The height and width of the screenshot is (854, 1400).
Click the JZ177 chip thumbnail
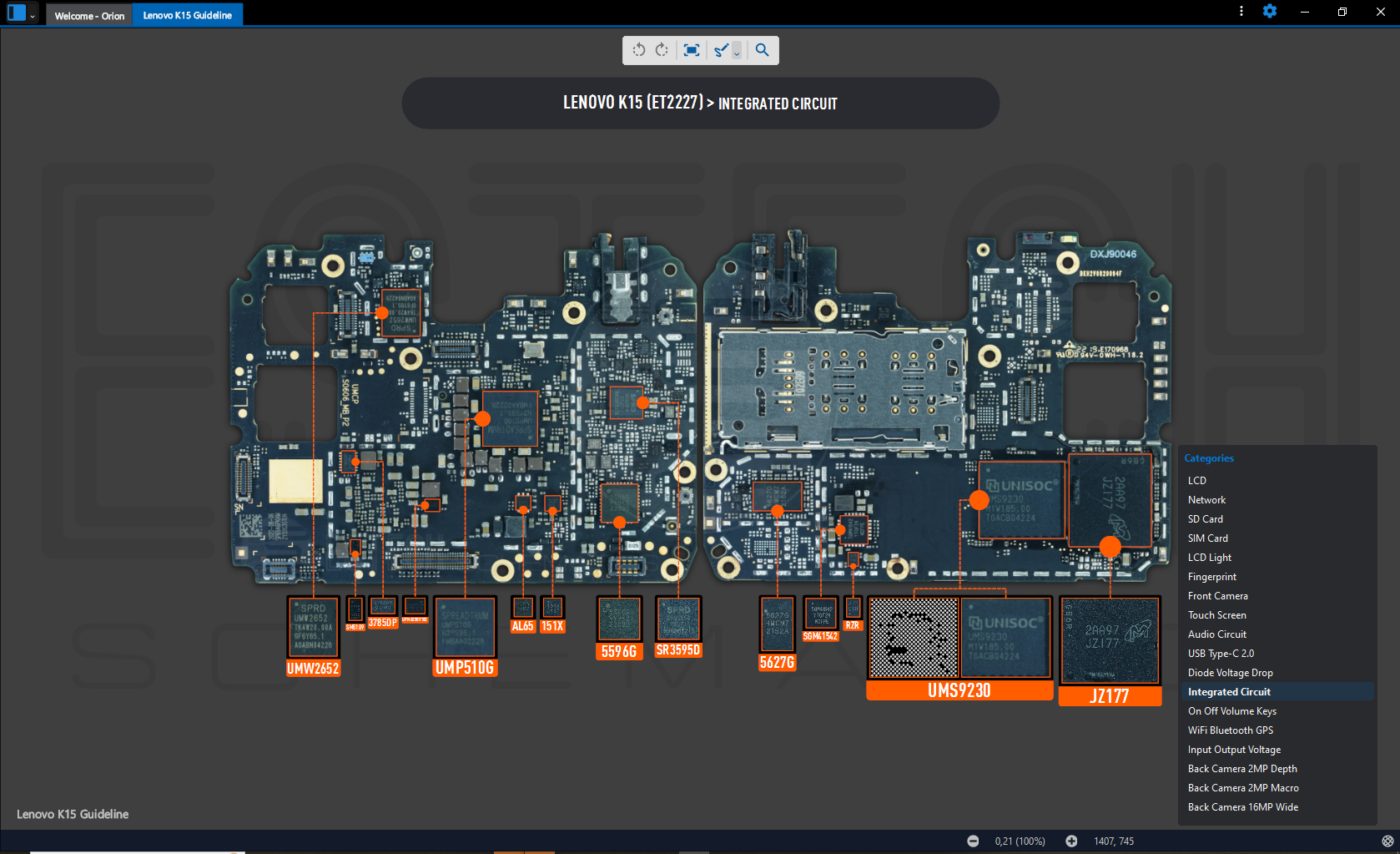pyautogui.click(x=1110, y=640)
